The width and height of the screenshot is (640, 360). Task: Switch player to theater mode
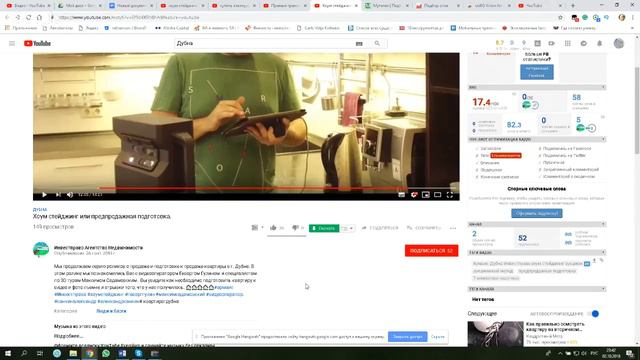(438, 195)
